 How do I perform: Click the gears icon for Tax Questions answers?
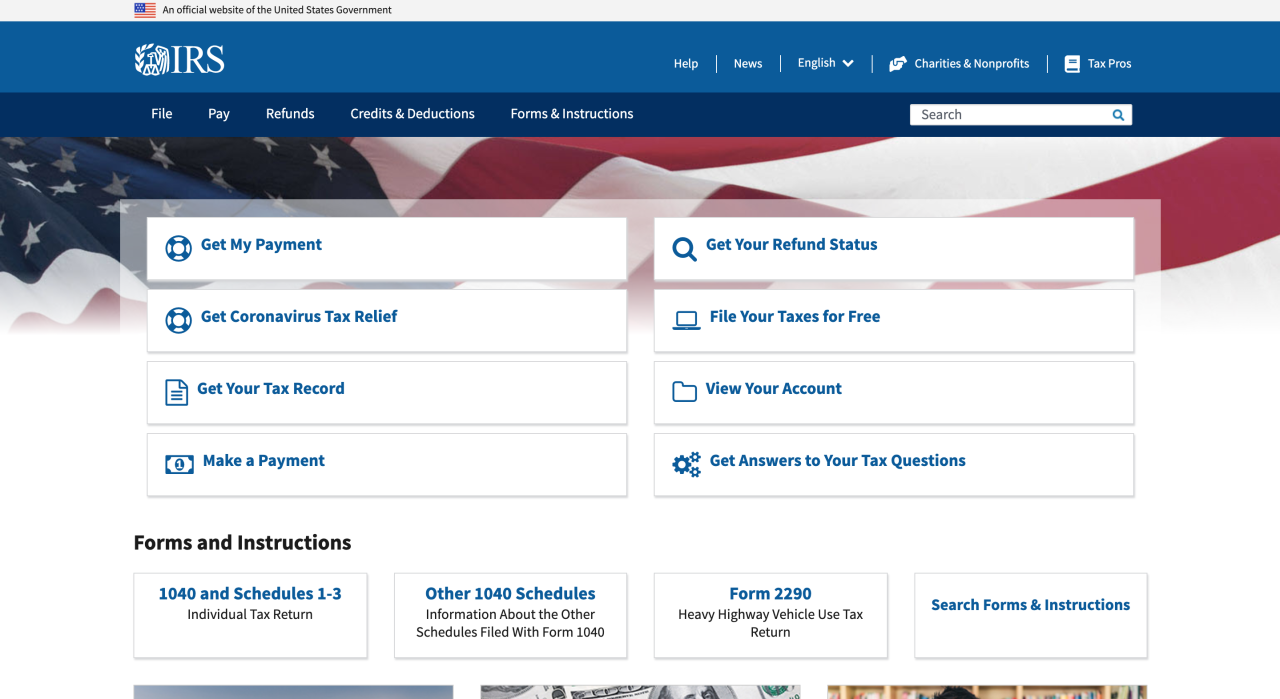[x=685, y=464]
